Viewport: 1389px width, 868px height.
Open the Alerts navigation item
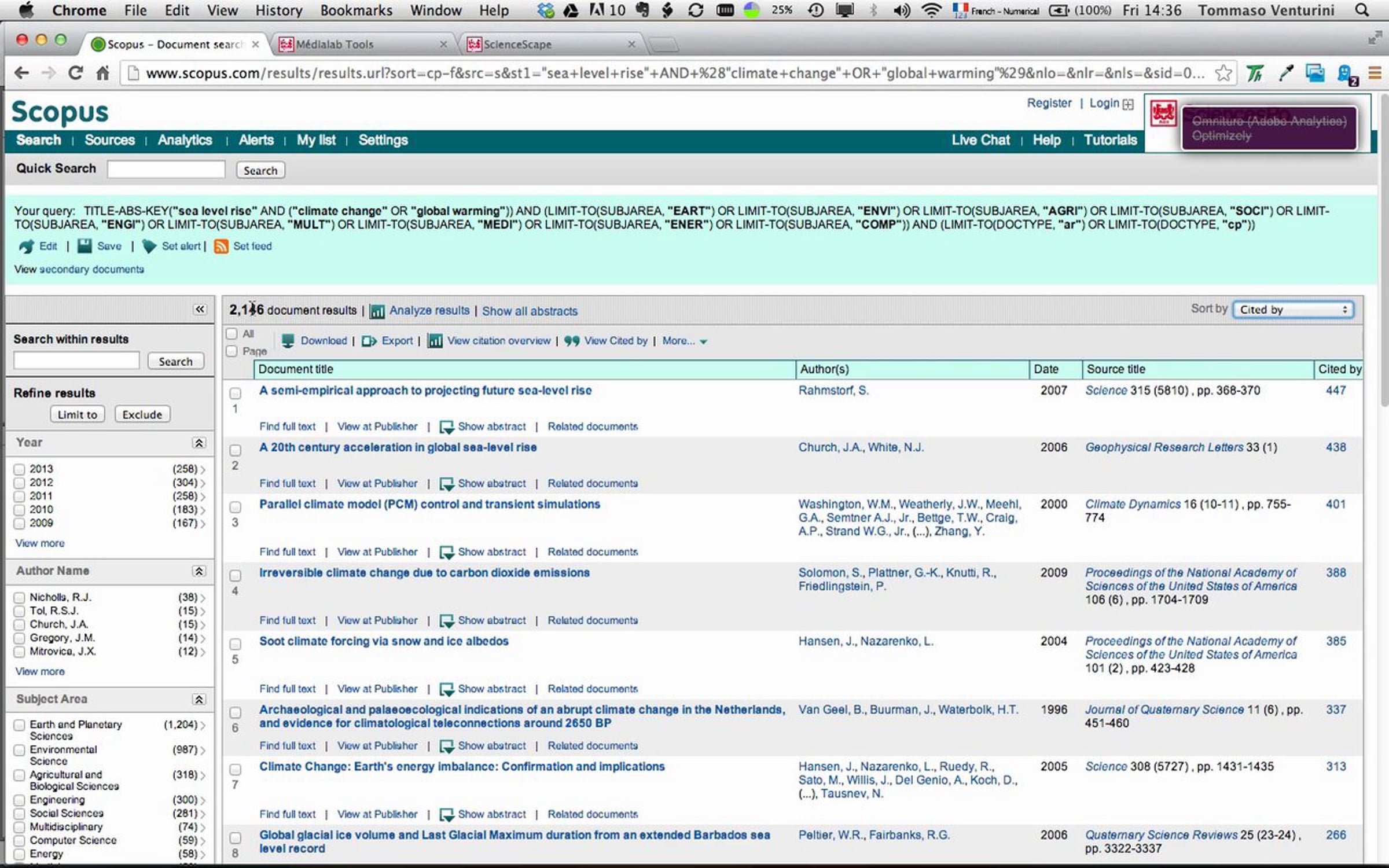click(256, 140)
